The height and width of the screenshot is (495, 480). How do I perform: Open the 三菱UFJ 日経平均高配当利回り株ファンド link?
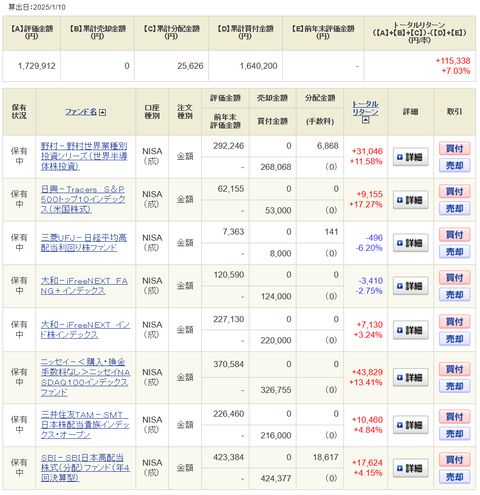[84, 242]
